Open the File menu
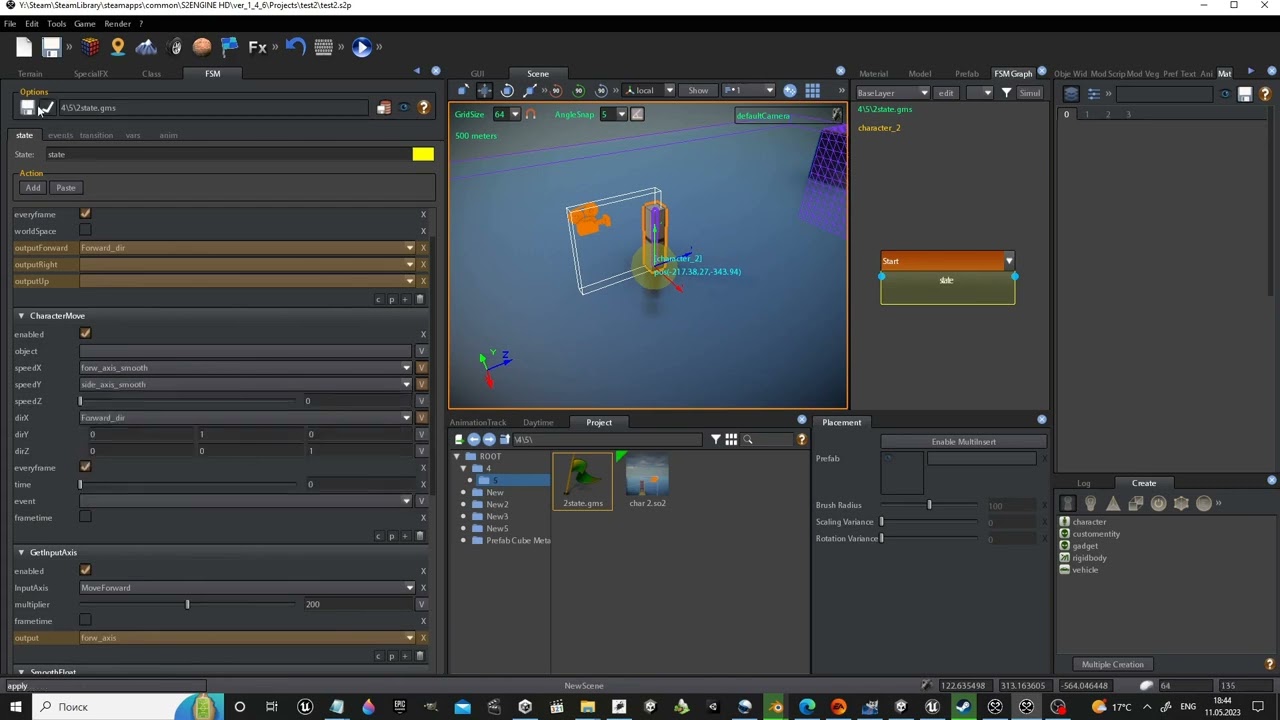Screen dimensions: 1280x720 point(10,23)
